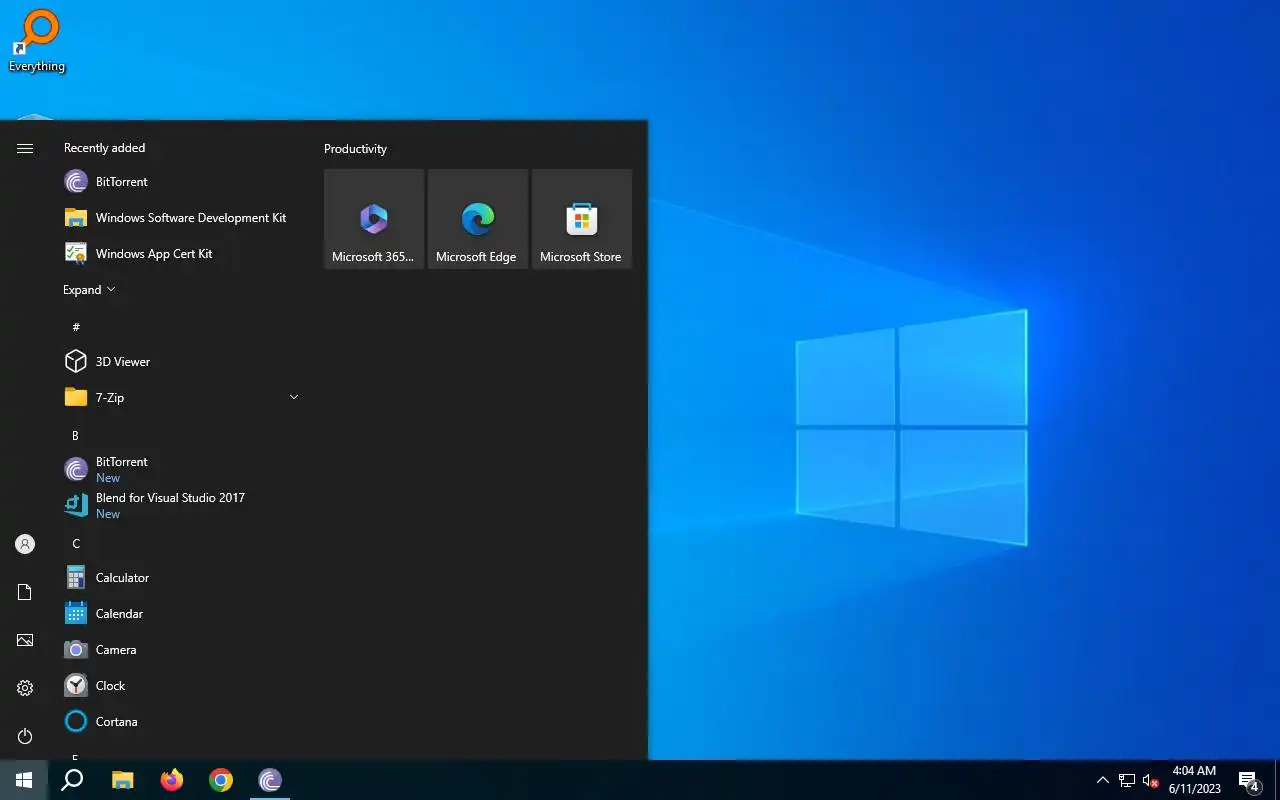This screenshot has height=800, width=1280.
Task: Launch the Camera app
Action: click(x=181, y=650)
